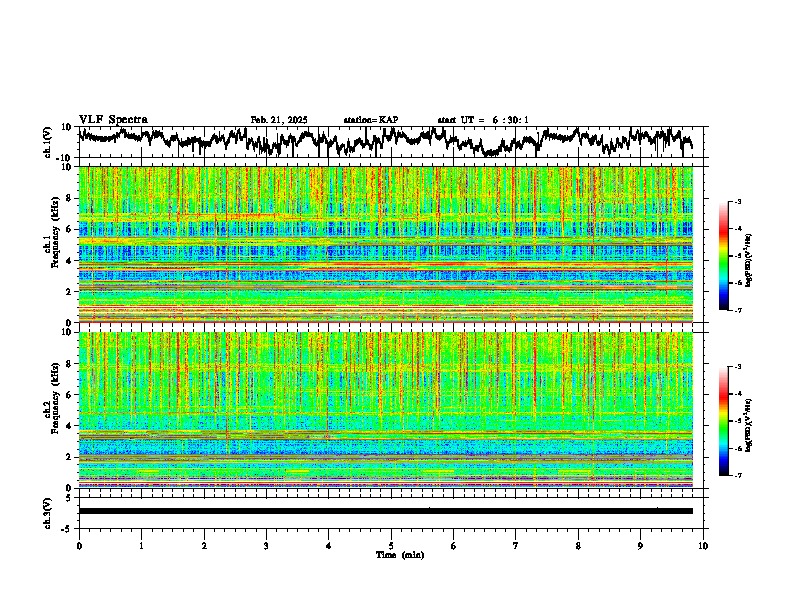The image size is (792, 612).
Task: Click the ch.2 color bar log(PSD) unit label
Action: [x=749, y=426]
